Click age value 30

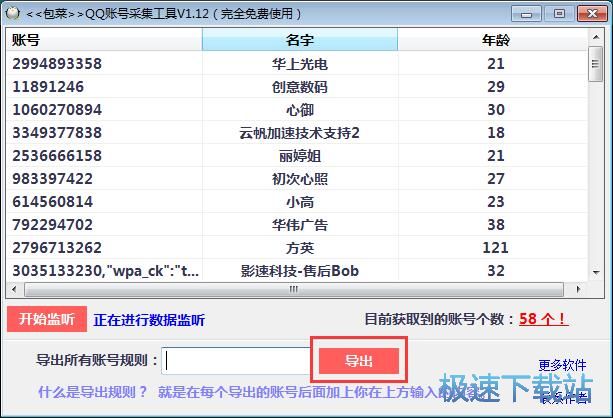tap(496, 109)
